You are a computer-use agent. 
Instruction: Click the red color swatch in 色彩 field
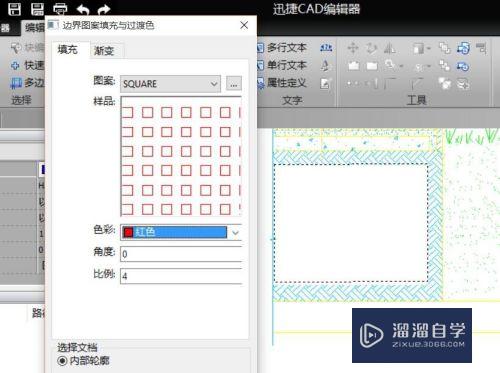(x=128, y=232)
